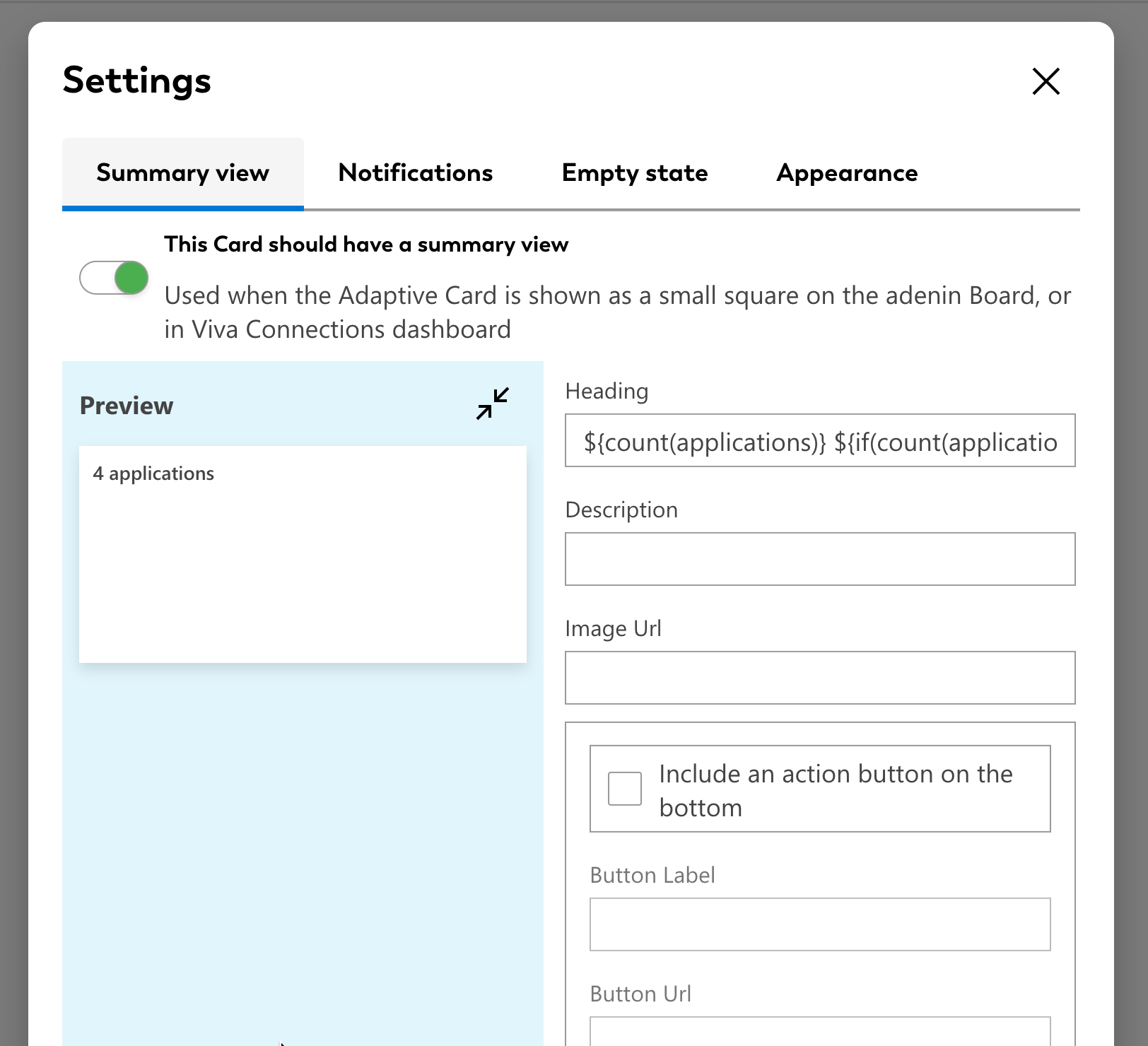Click the Button Url input field

pos(820,1032)
